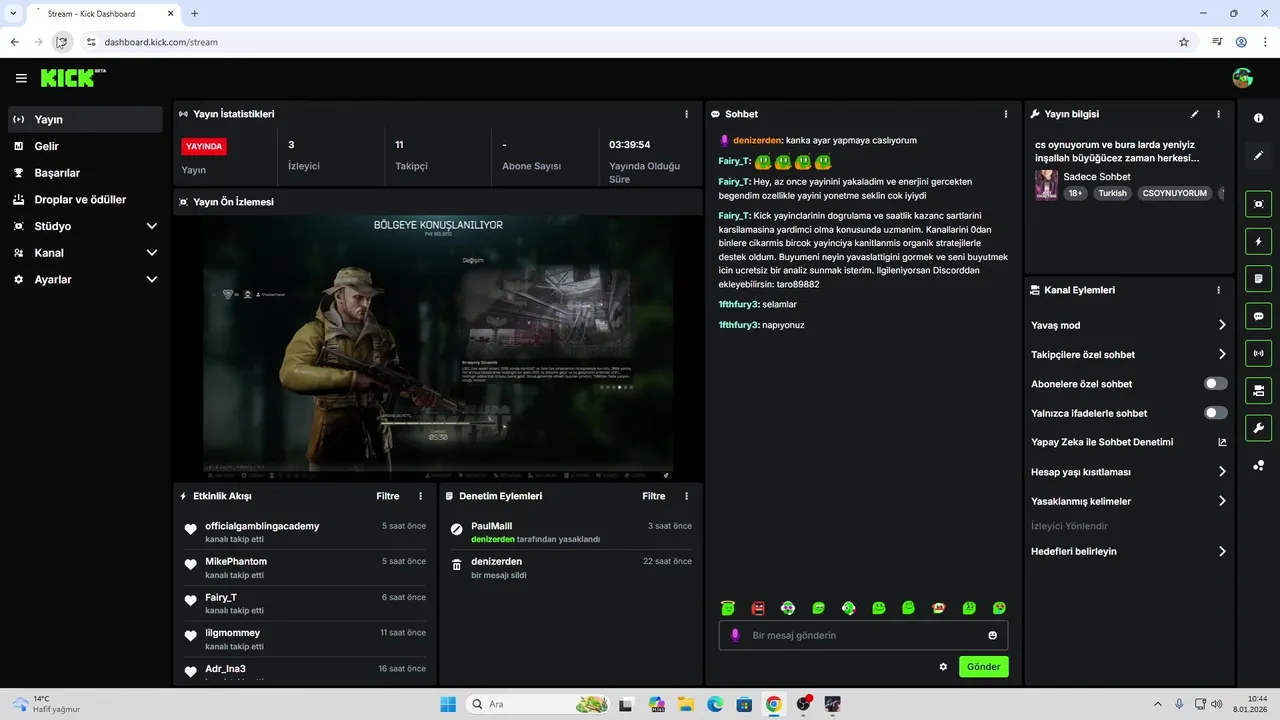Toggle the channel actions icon in the right sidebar

[x=1258, y=390]
